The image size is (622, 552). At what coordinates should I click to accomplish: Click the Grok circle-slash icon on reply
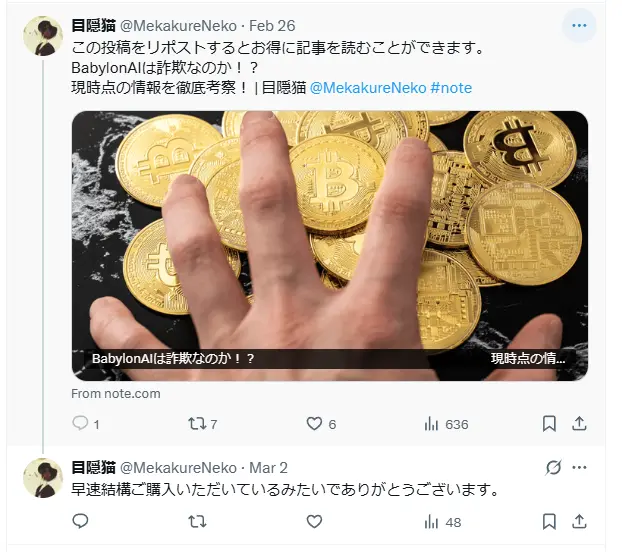[x=553, y=468]
